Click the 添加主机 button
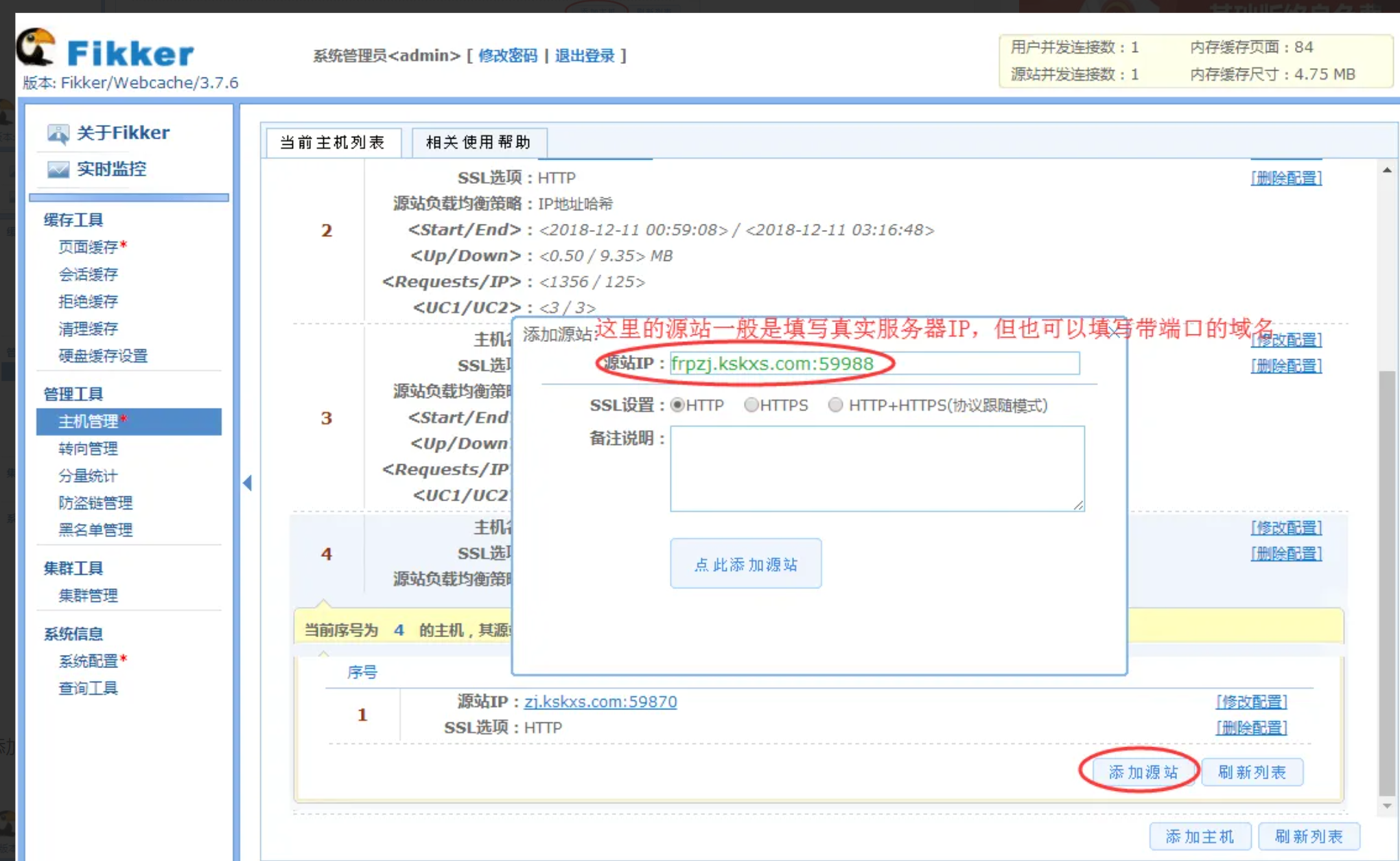Image resolution: width=1400 pixels, height=861 pixels. coord(1200,836)
